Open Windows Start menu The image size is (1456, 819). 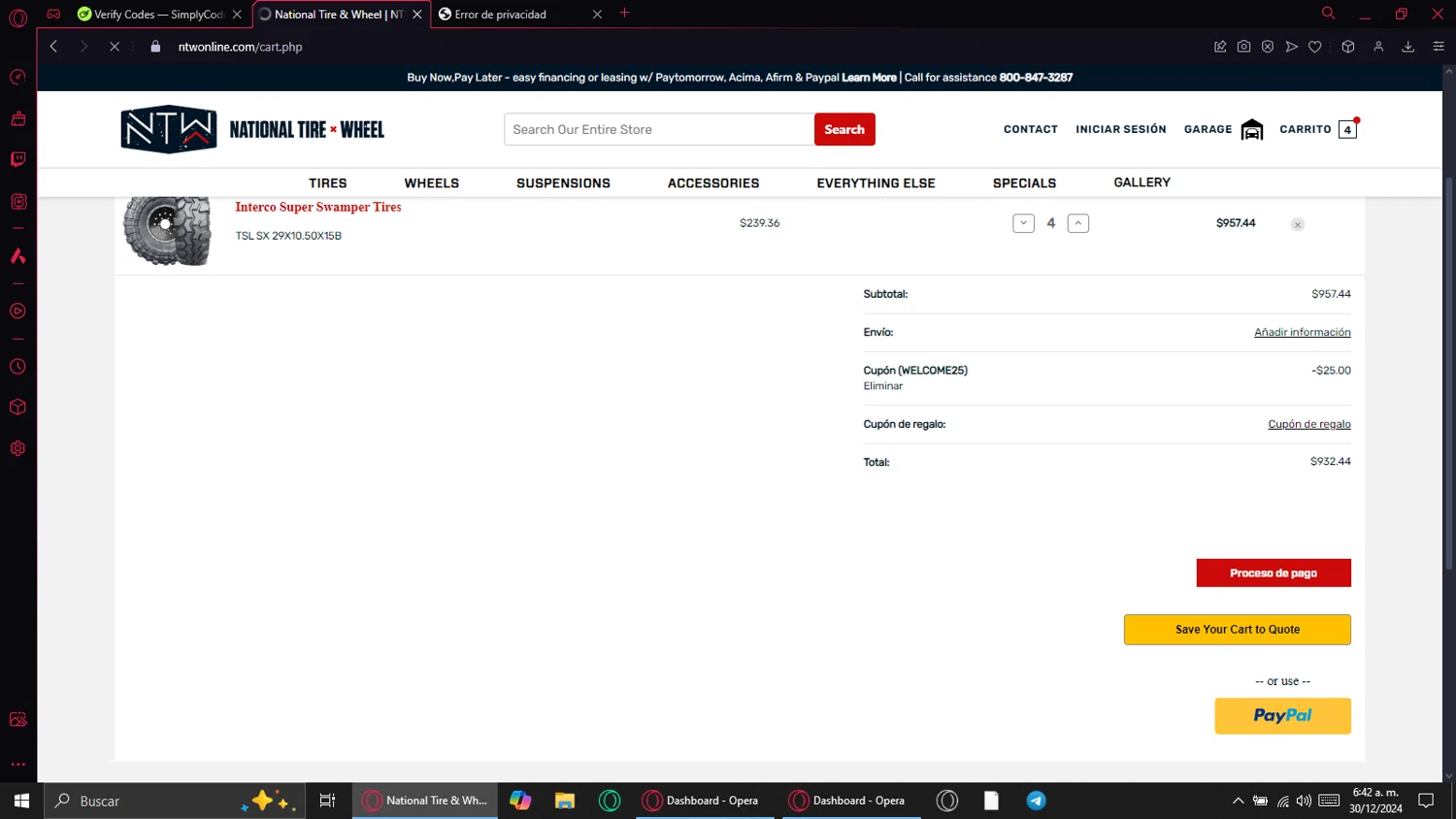pyautogui.click(x=21, y=801)
